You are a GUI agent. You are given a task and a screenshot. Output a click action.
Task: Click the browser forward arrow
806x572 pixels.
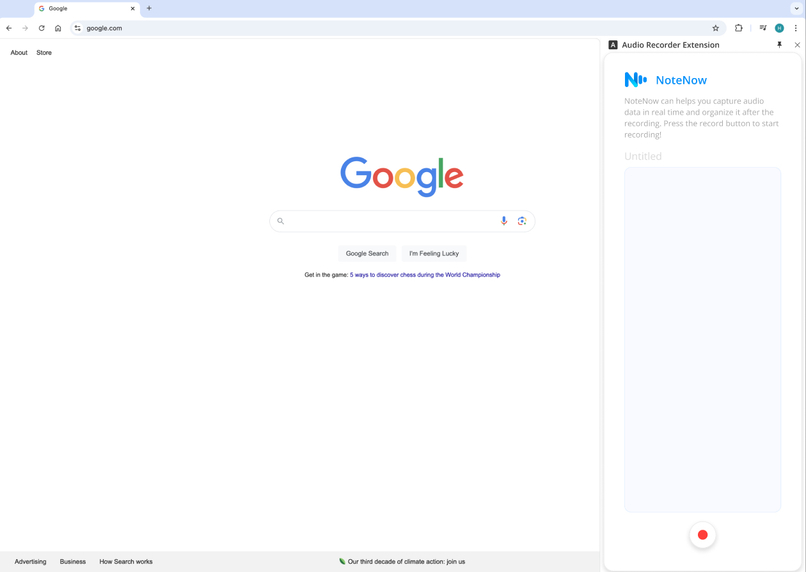tap(25, 28)
